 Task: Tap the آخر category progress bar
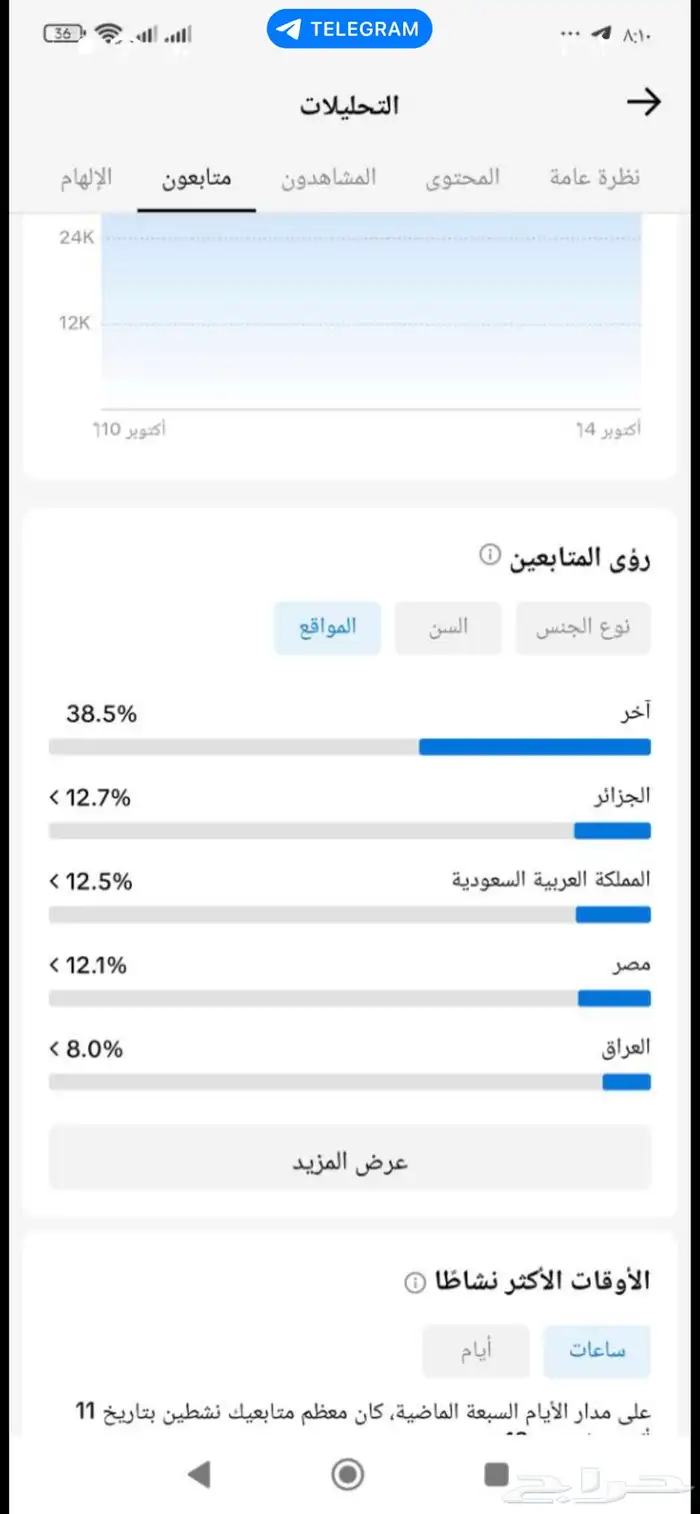click(x=348, y=746)
